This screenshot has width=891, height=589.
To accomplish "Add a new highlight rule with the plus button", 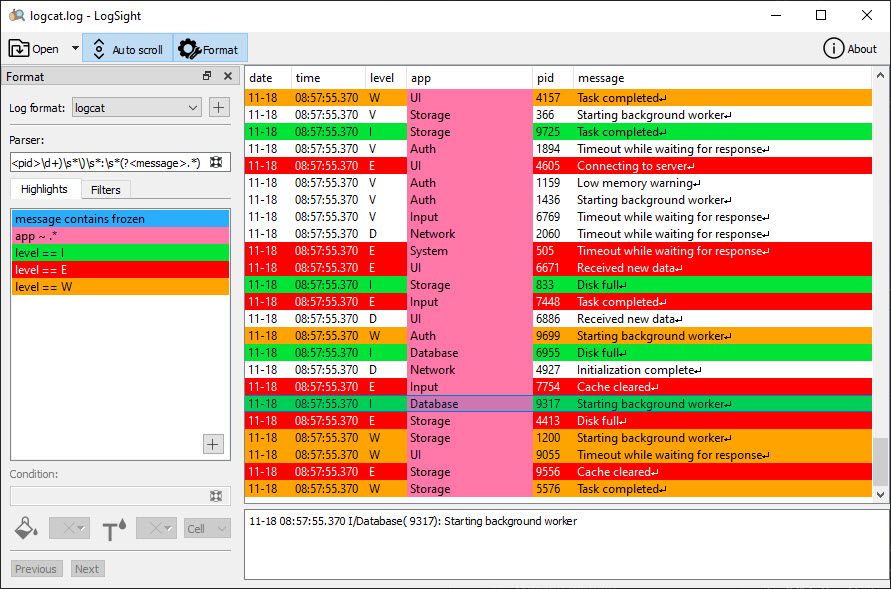I will pyautogui.click(x=213, y=444).
